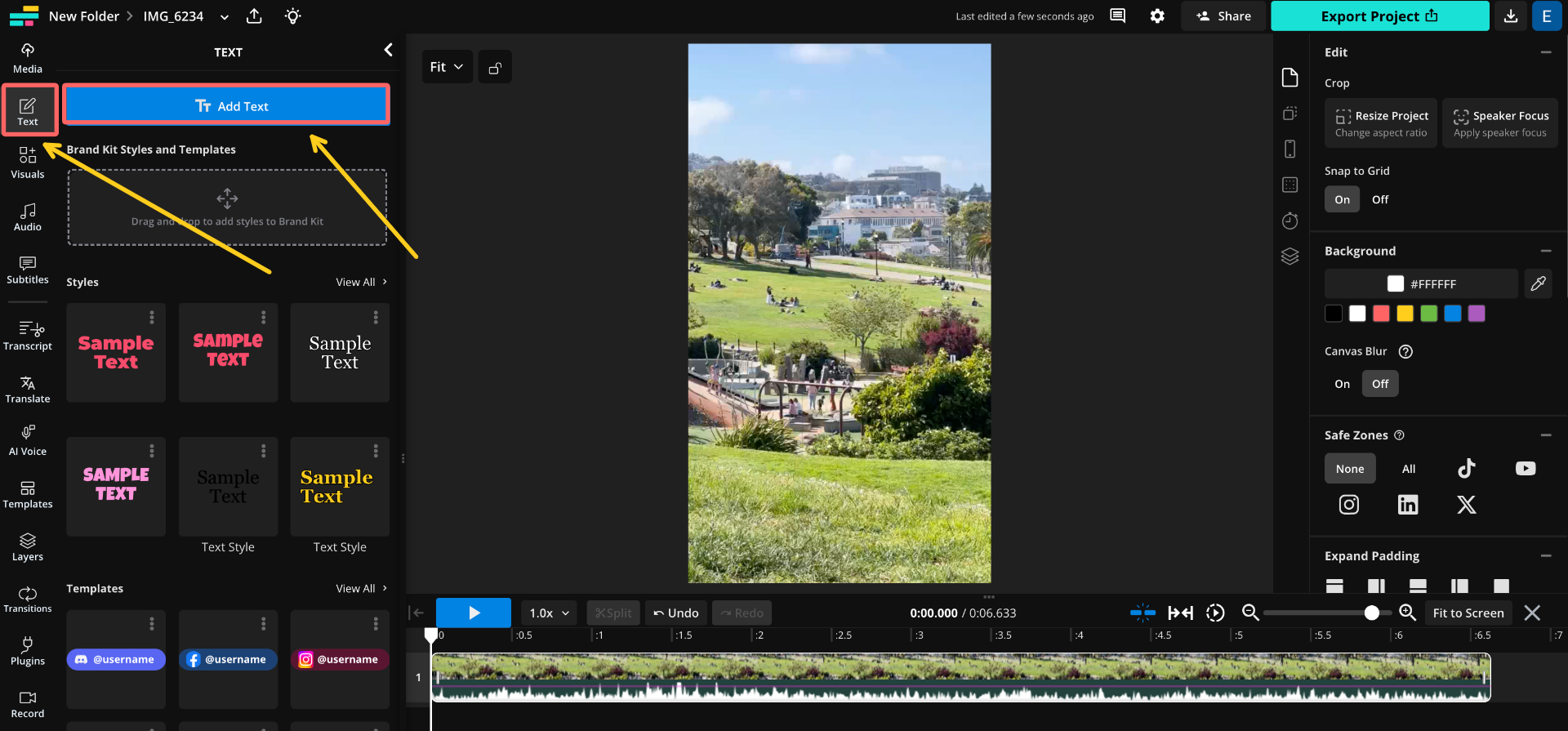Open the Record sidebar panel
The image size is (1568, 731).
[x=28, y=704]
